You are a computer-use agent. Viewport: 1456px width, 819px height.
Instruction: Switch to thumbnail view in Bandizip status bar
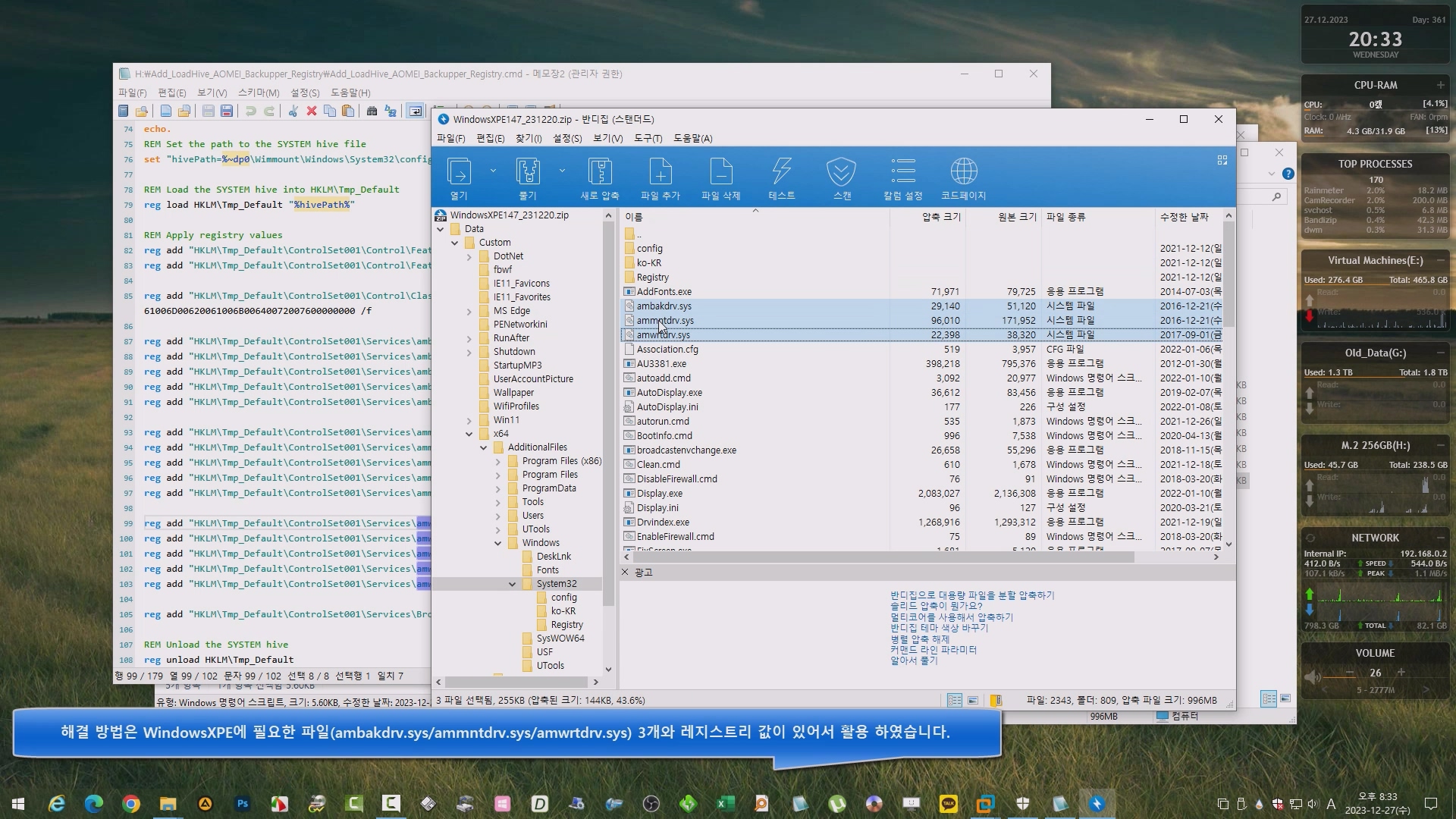(973, 700)
